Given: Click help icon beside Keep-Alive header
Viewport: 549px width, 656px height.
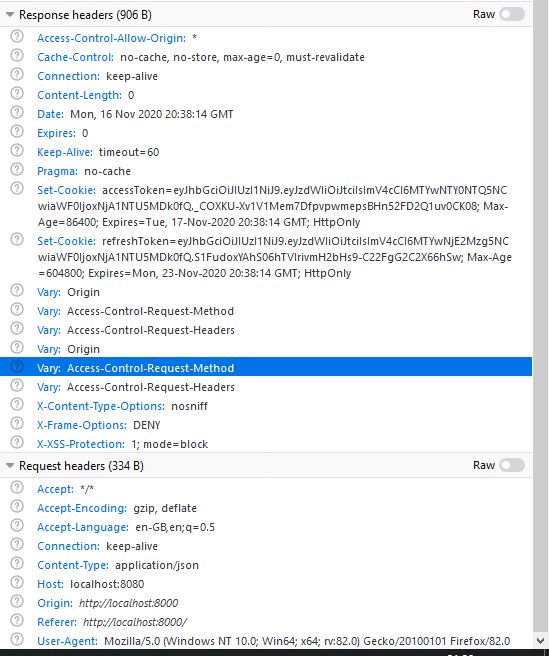Looking at the screenshot, I should (17, 150).
